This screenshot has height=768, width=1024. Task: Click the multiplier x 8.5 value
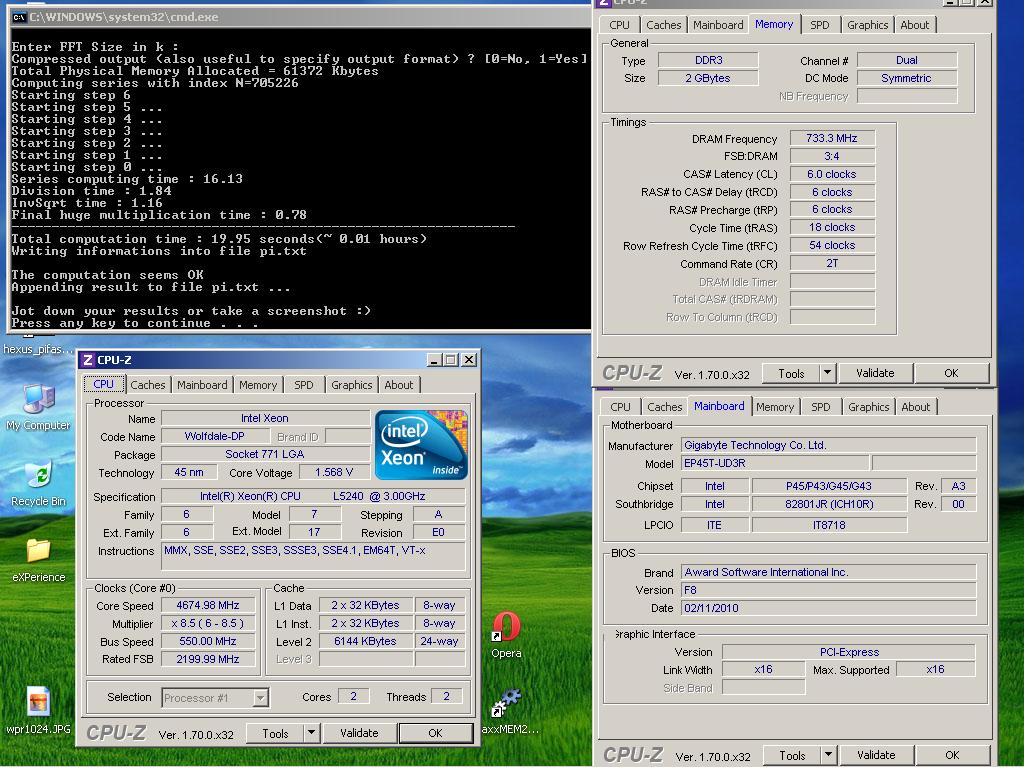coord(208,624)
